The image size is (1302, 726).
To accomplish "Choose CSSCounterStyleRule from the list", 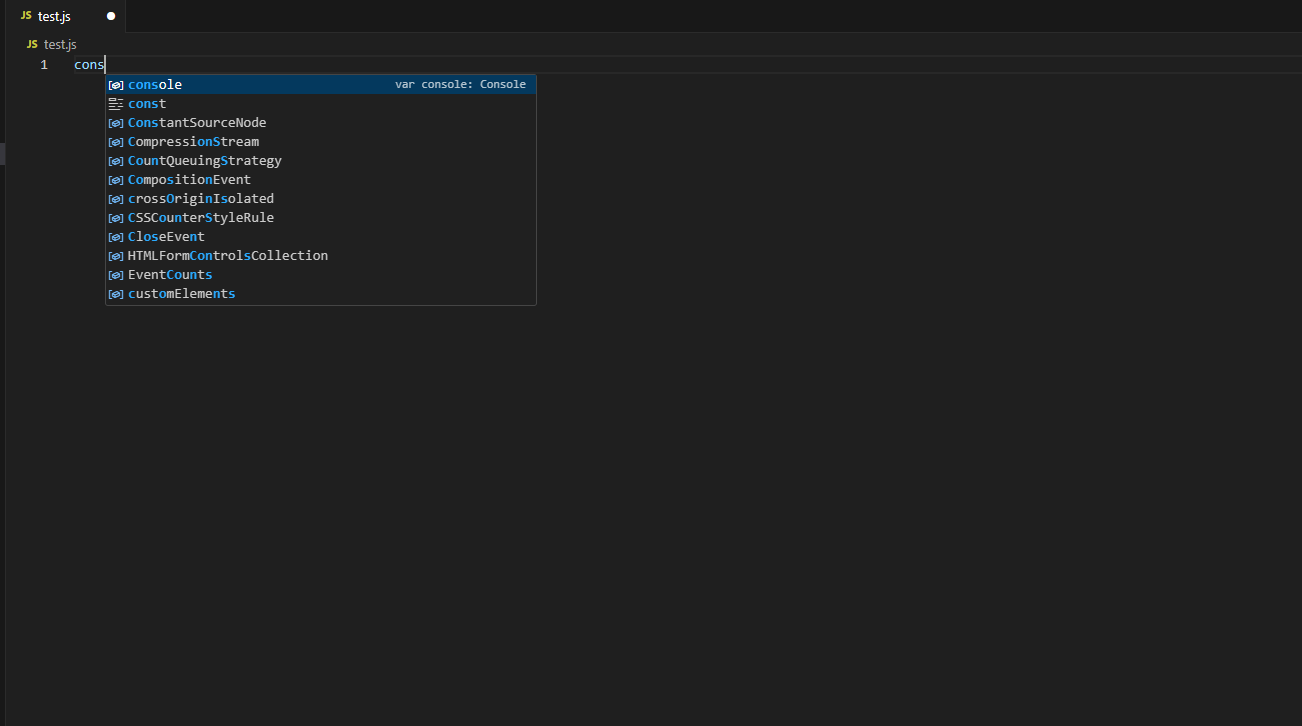I will (x=201, y=217).
